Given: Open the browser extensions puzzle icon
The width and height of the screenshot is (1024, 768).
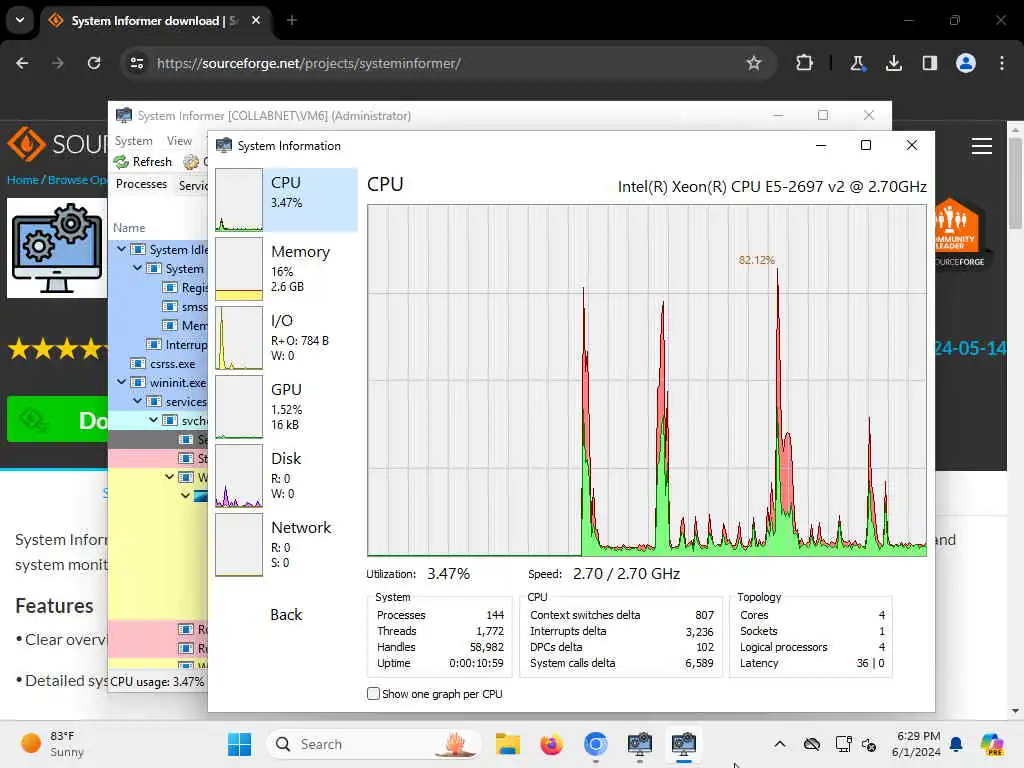Looking at the screenshot, I should [805, 63].
